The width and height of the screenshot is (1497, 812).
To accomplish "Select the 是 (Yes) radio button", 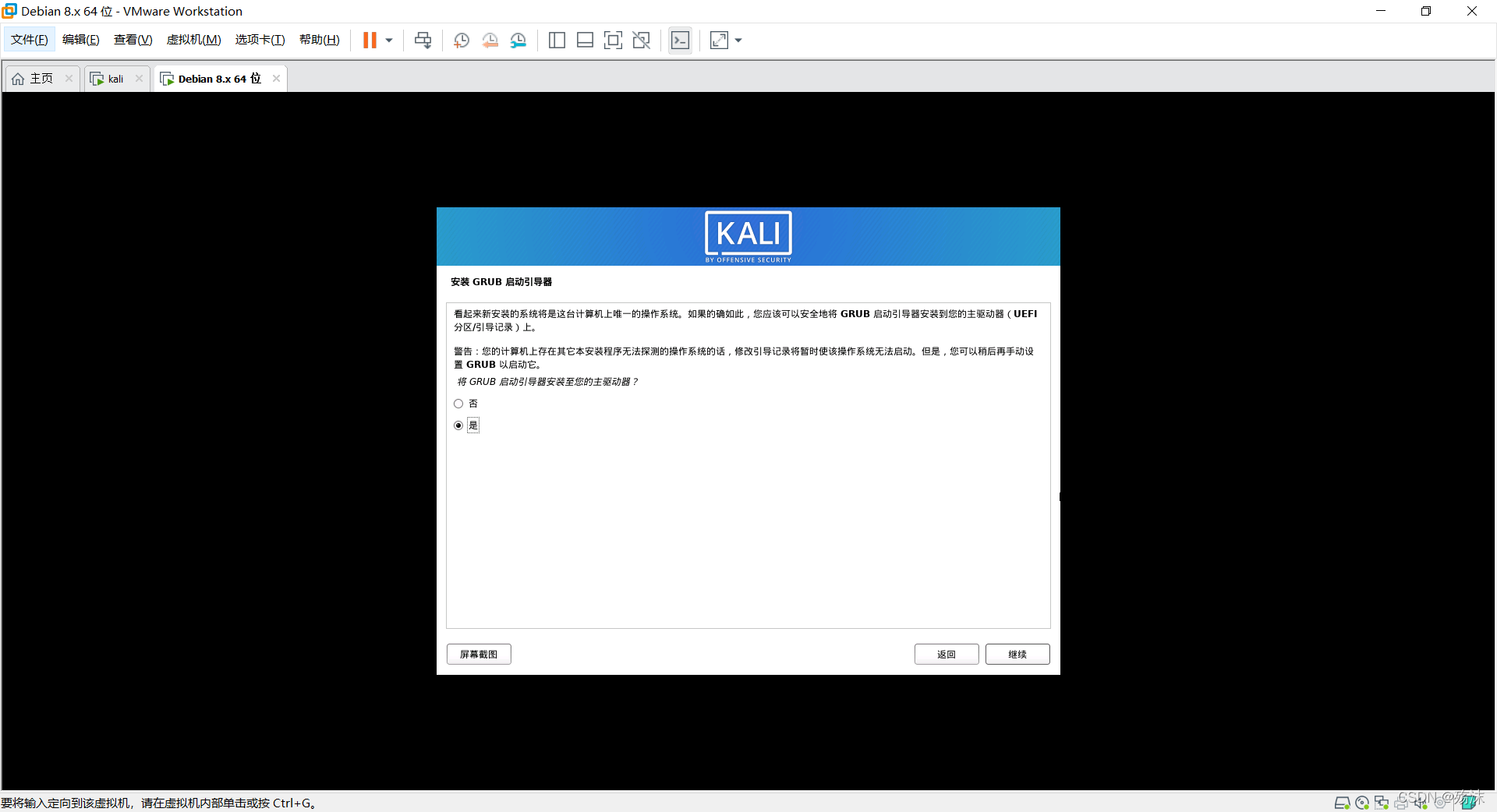I will point(458,425).
